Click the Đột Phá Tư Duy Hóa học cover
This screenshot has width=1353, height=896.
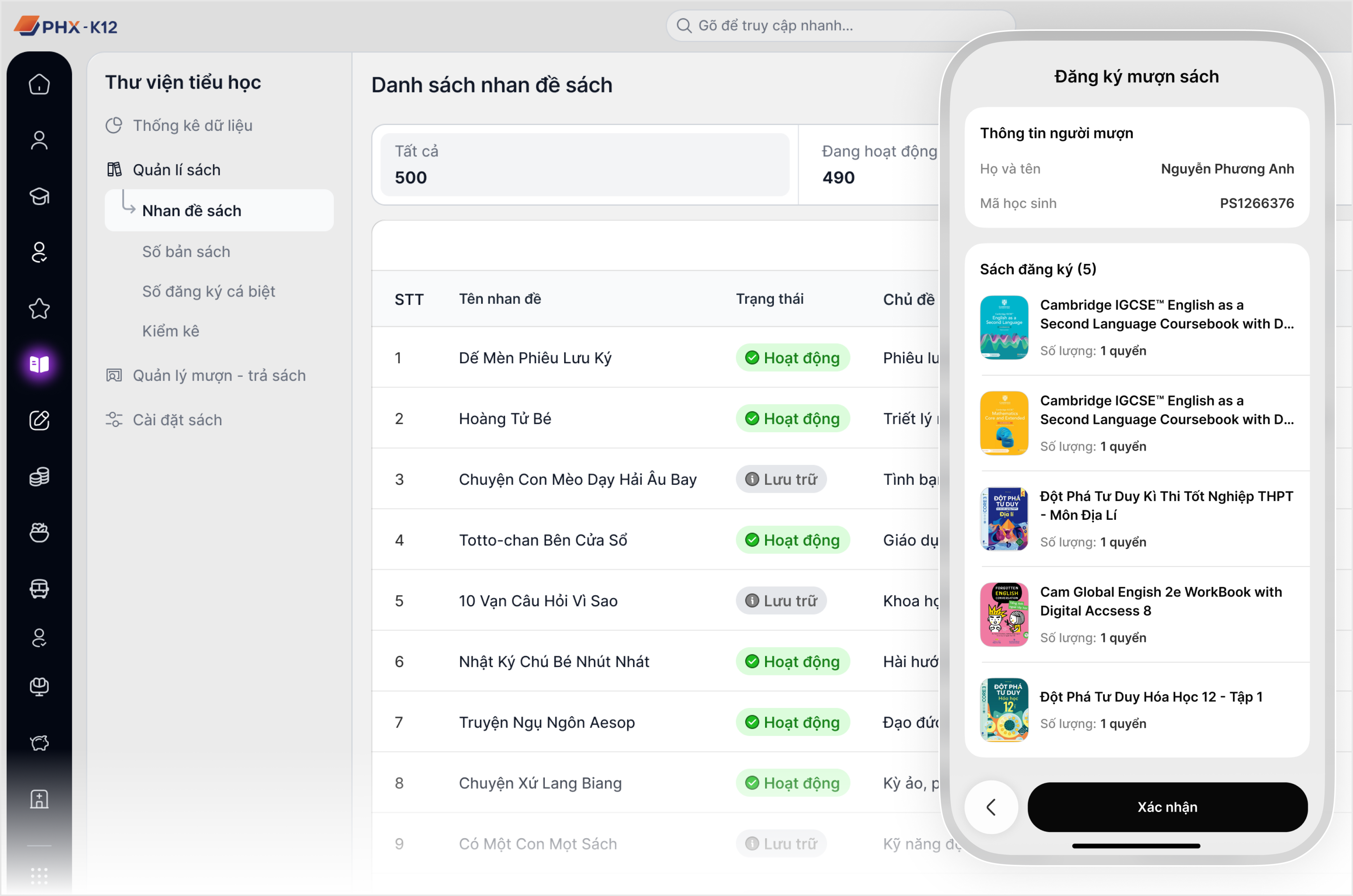tap(1004, 710)
